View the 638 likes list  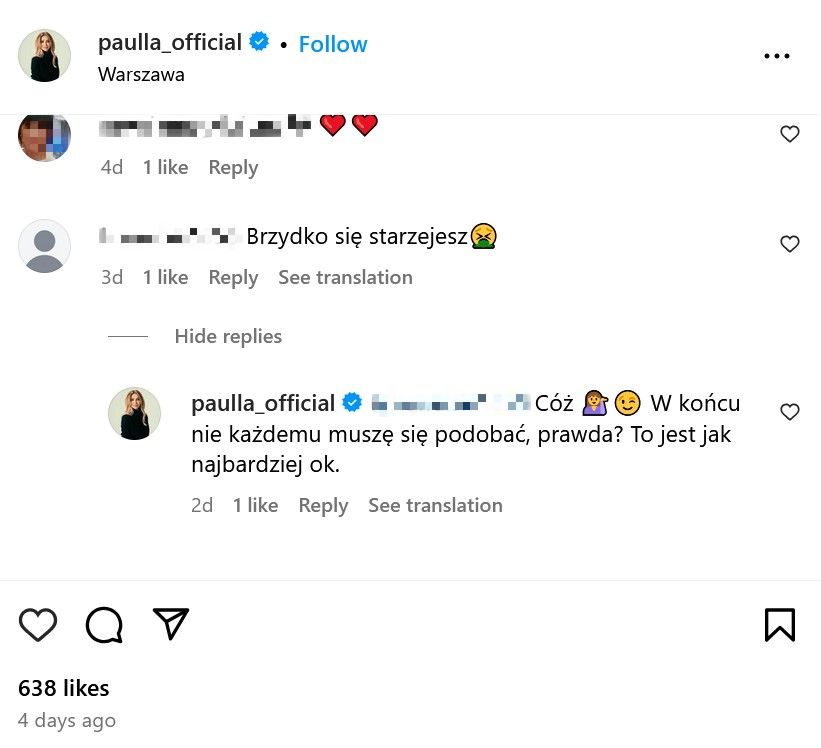[64, 688]
